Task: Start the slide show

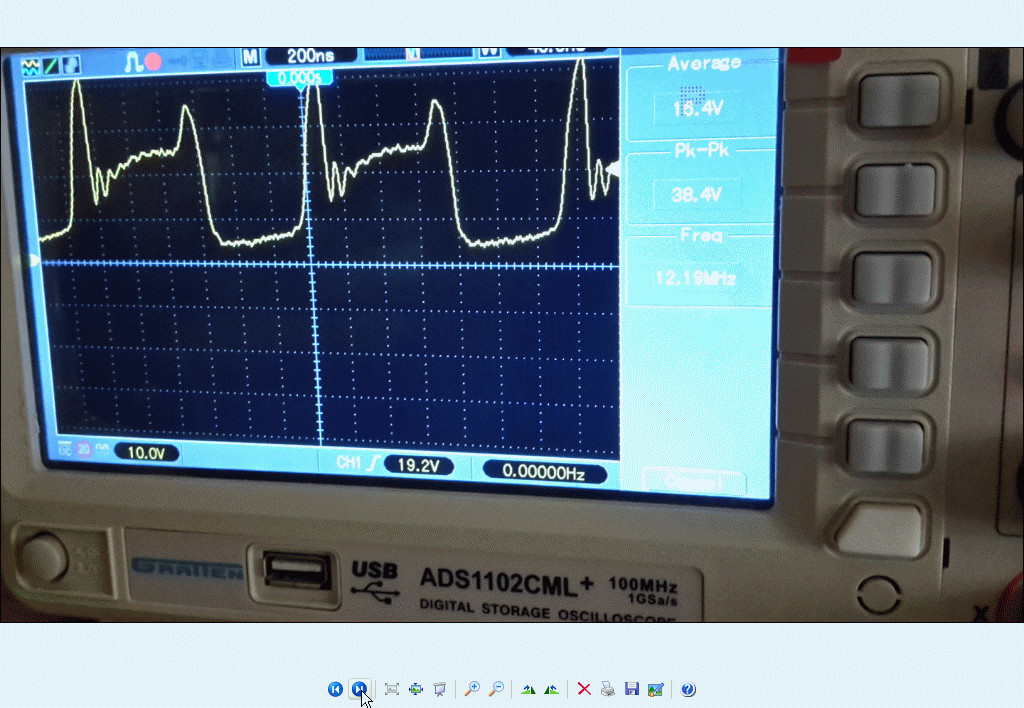Action: (x=439, y=689)
